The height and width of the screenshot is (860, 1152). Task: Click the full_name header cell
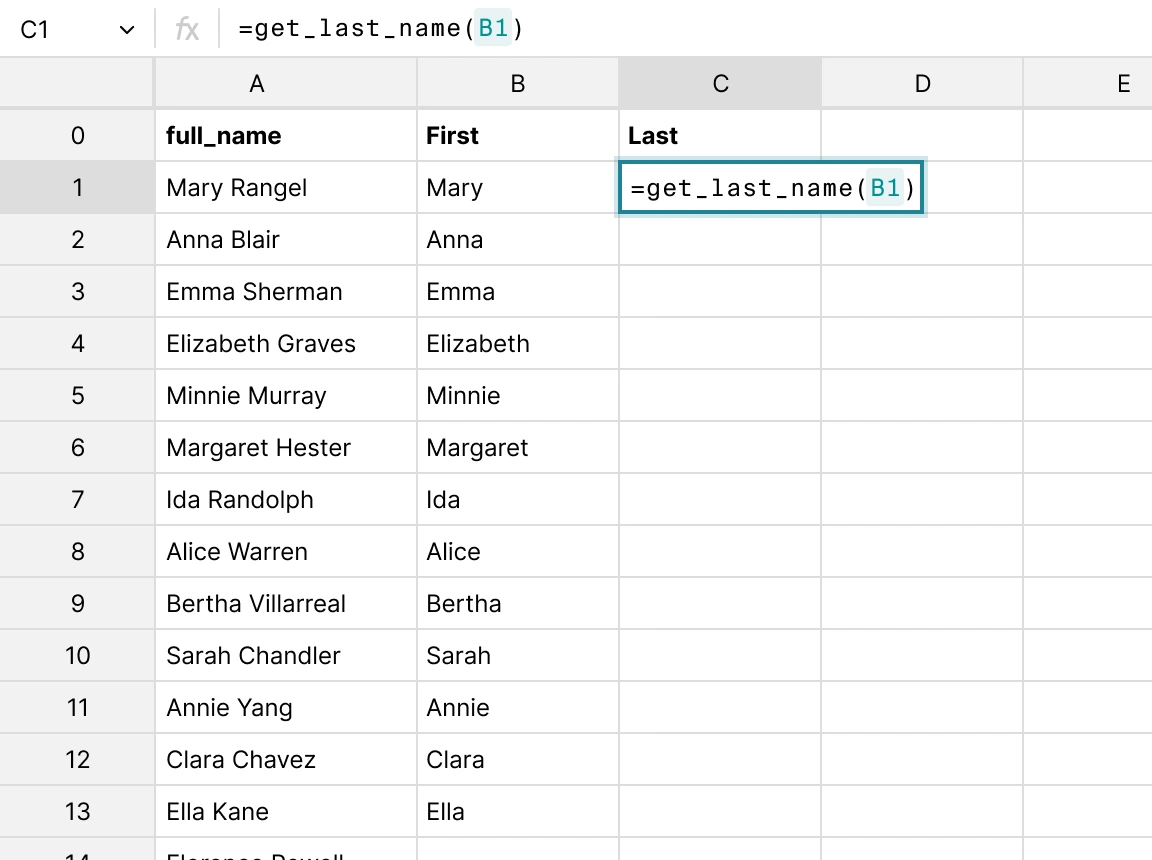pos(256,135)
